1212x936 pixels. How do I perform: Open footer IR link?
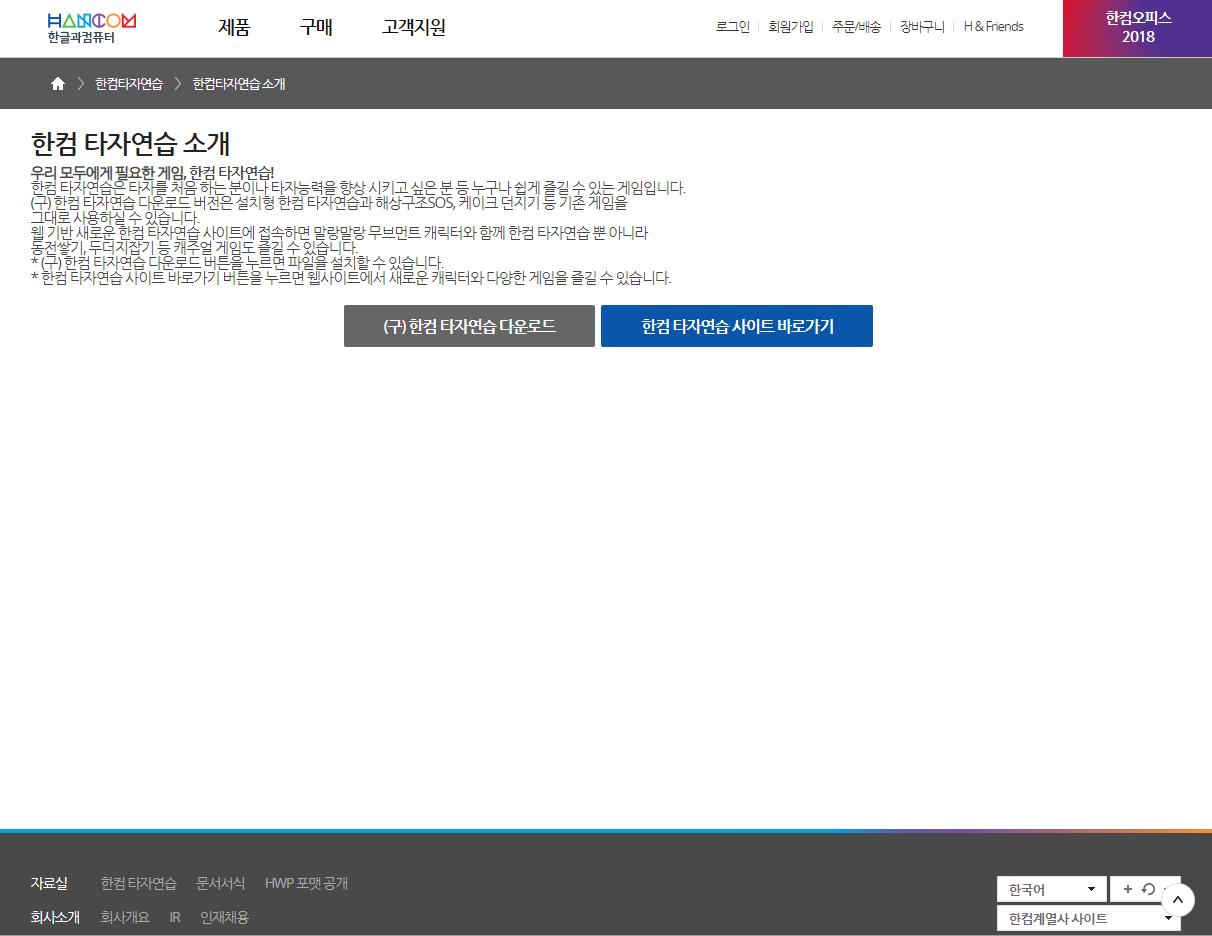[x=175, y=917]
